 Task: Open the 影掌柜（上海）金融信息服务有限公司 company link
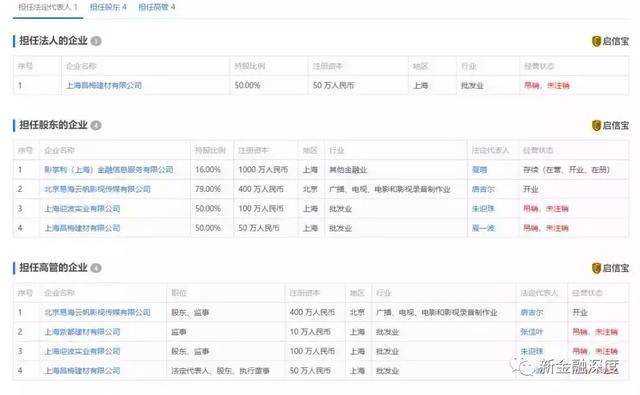point(109,170)
